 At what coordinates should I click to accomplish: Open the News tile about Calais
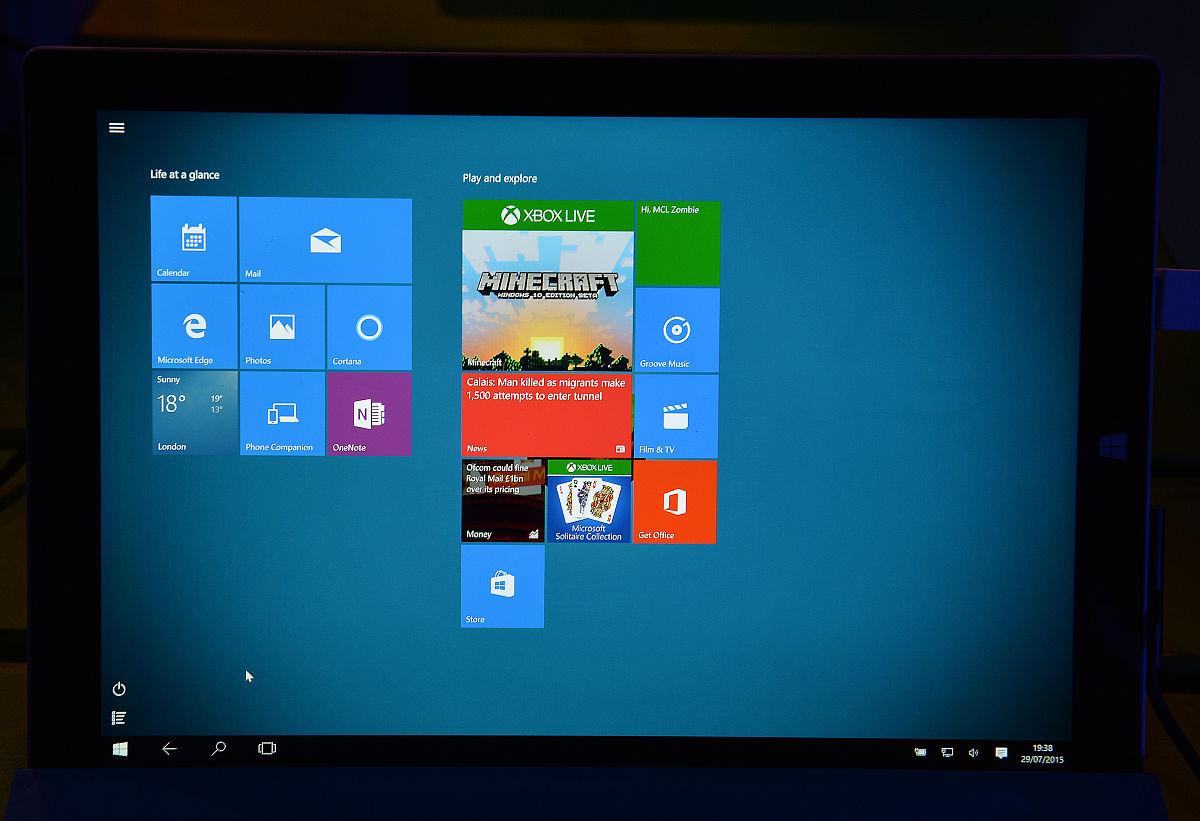[x=547, y=415]
